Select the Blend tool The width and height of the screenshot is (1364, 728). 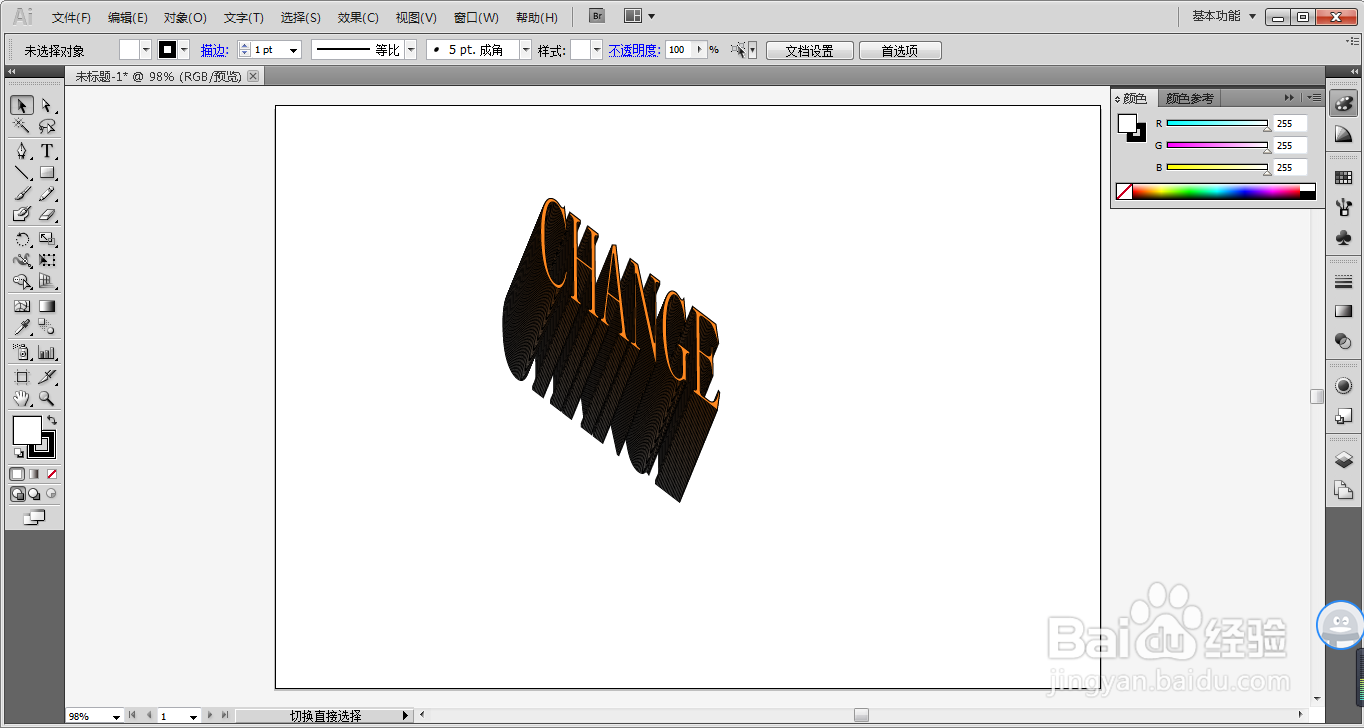click(x=46, y=327)
